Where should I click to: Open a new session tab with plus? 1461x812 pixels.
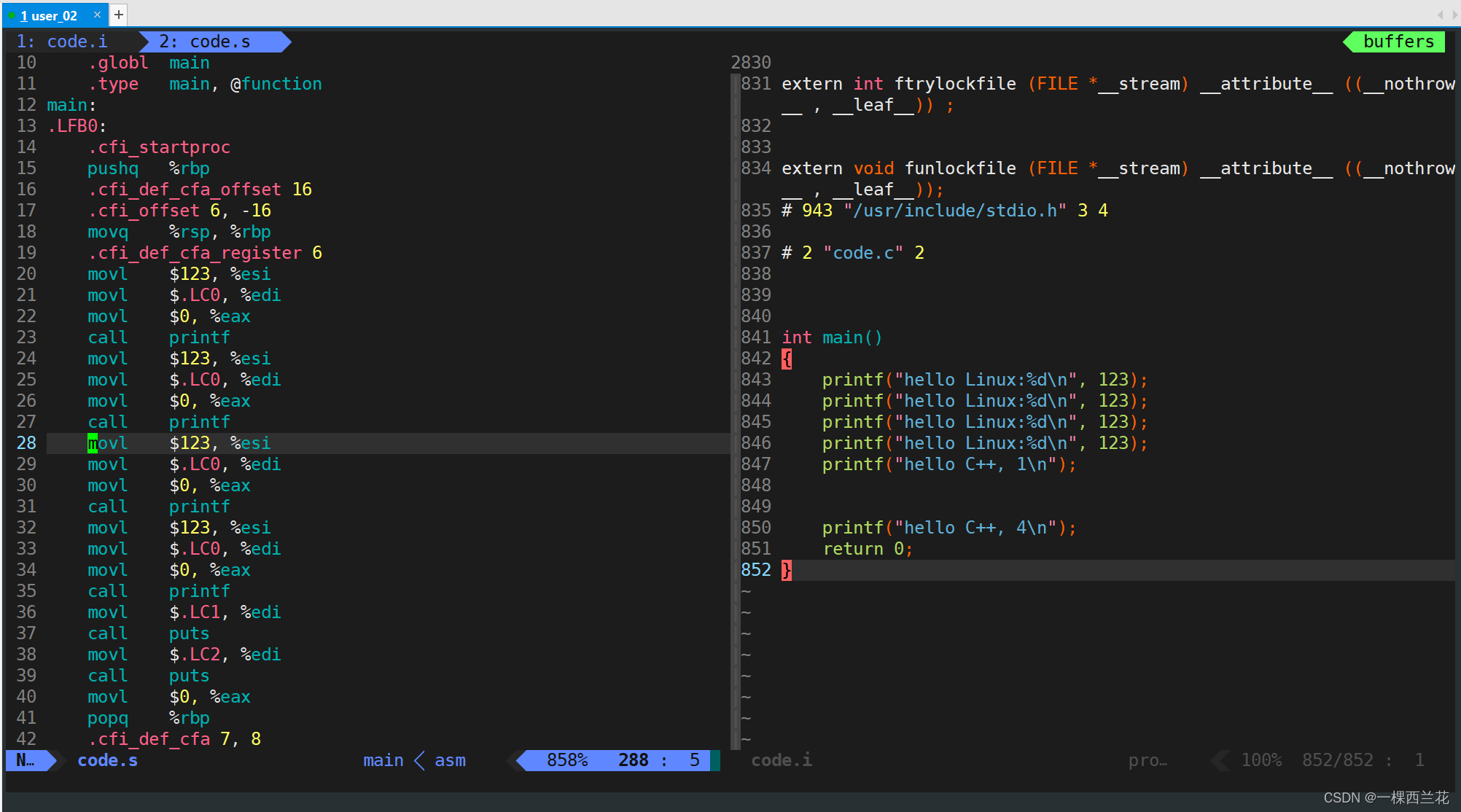coord(119,15)
